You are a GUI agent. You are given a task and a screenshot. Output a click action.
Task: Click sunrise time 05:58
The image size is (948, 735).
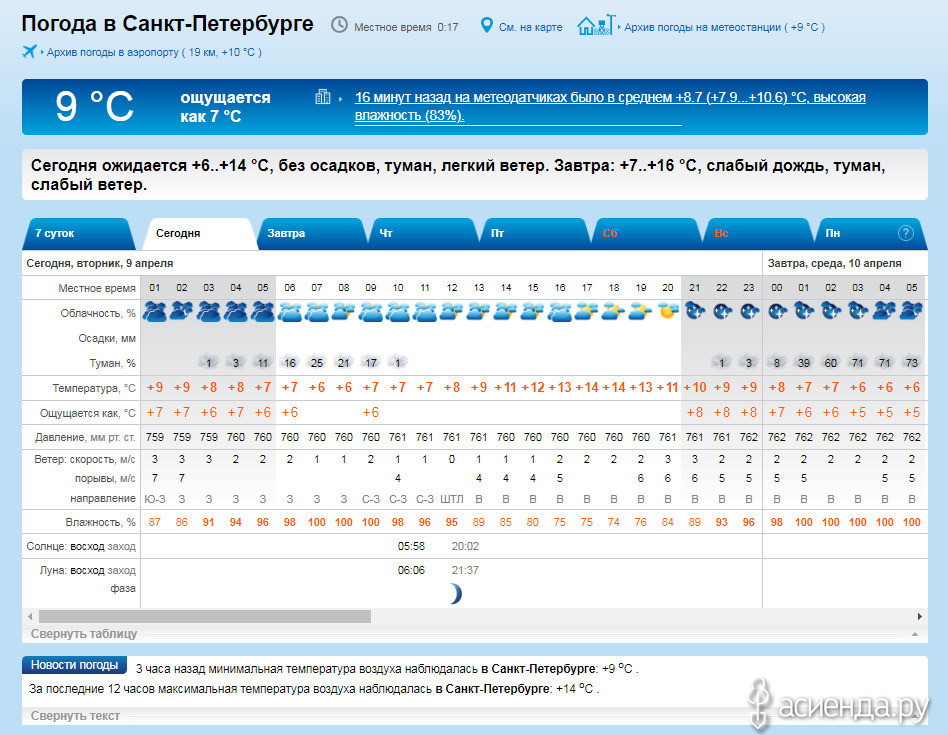411,546
